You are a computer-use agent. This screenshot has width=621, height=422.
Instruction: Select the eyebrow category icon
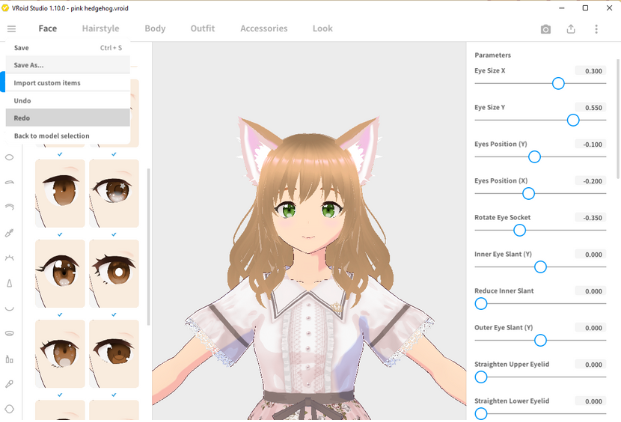click(10, 182)
